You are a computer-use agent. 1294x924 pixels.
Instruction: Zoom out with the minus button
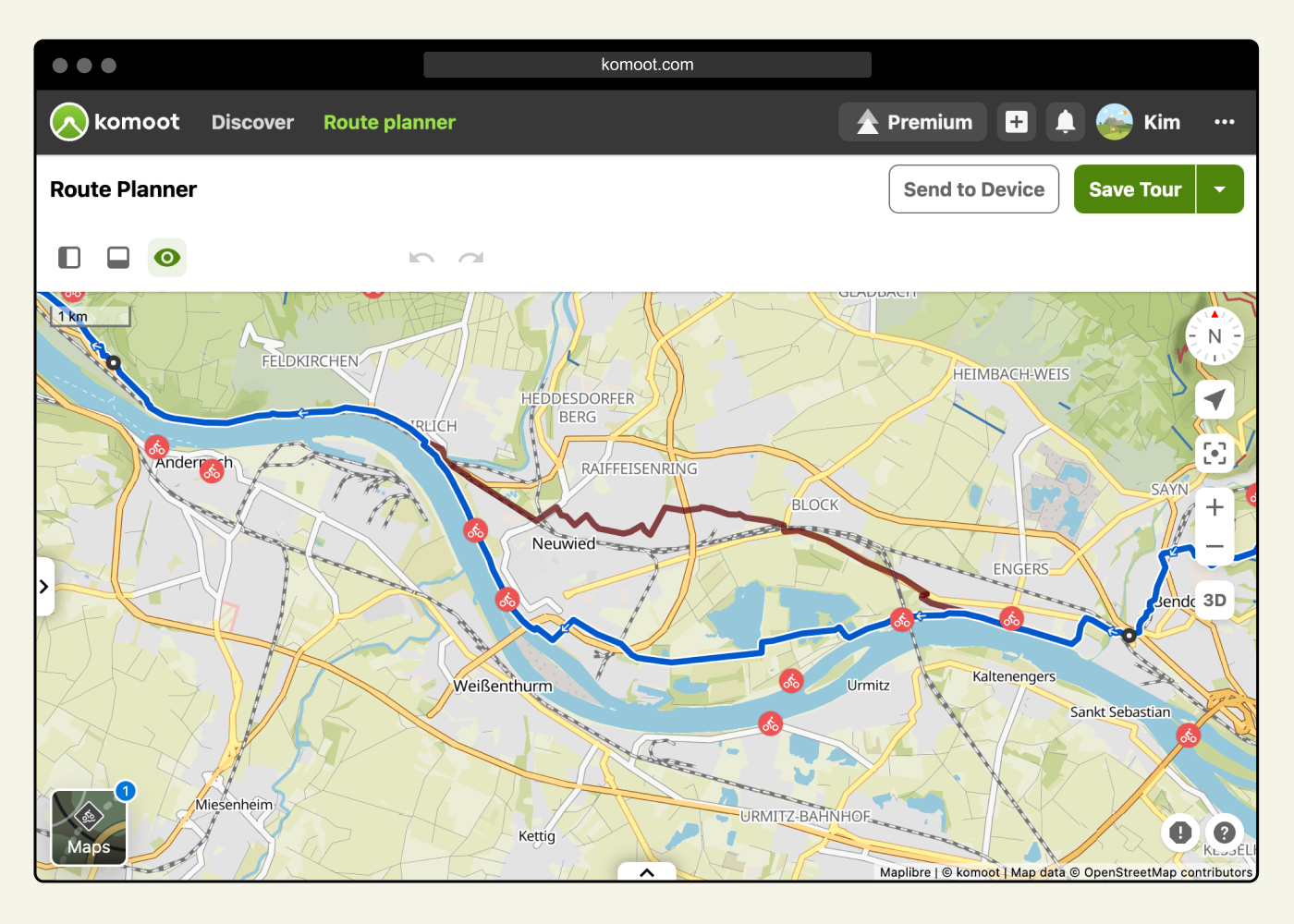(x=1215, y=547)
